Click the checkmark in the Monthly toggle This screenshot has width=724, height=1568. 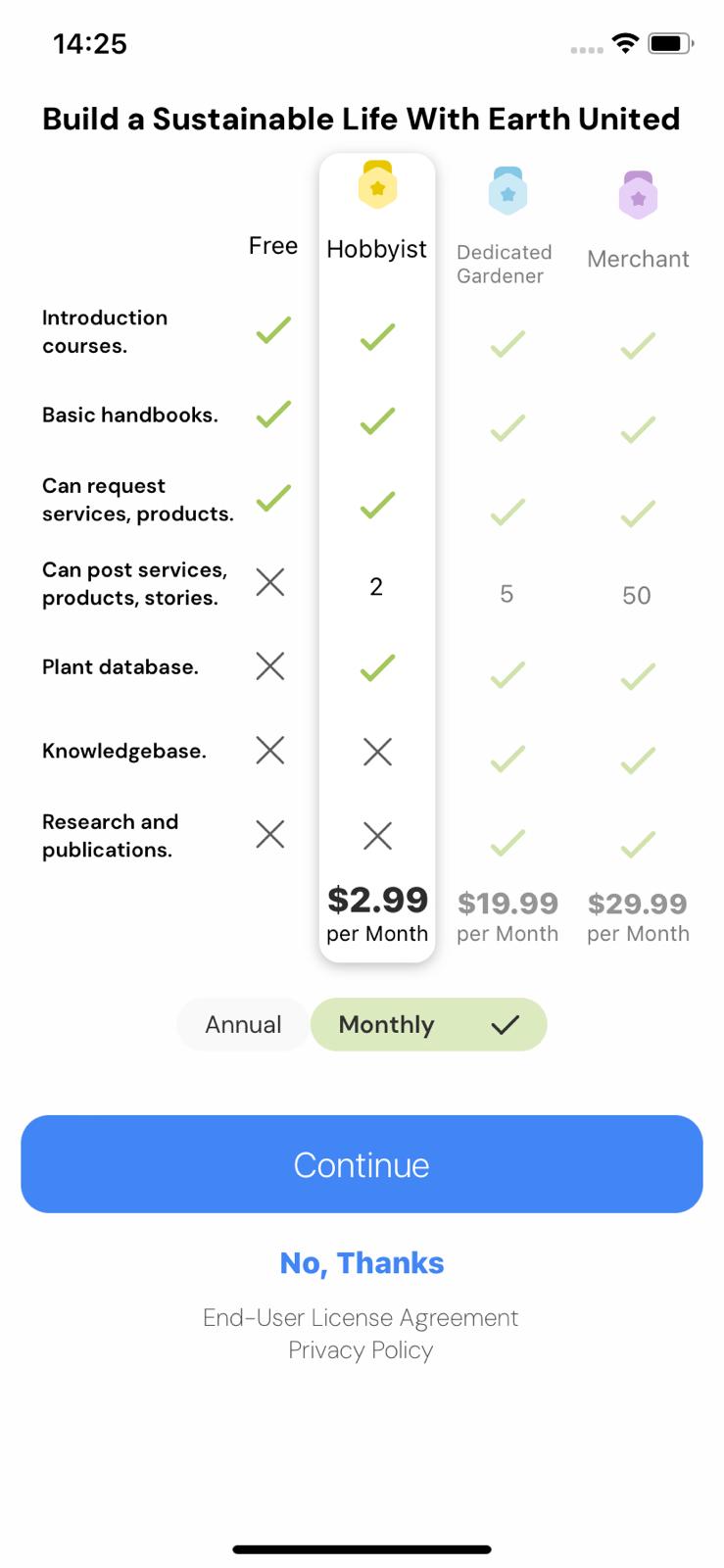coord(506,1025)
